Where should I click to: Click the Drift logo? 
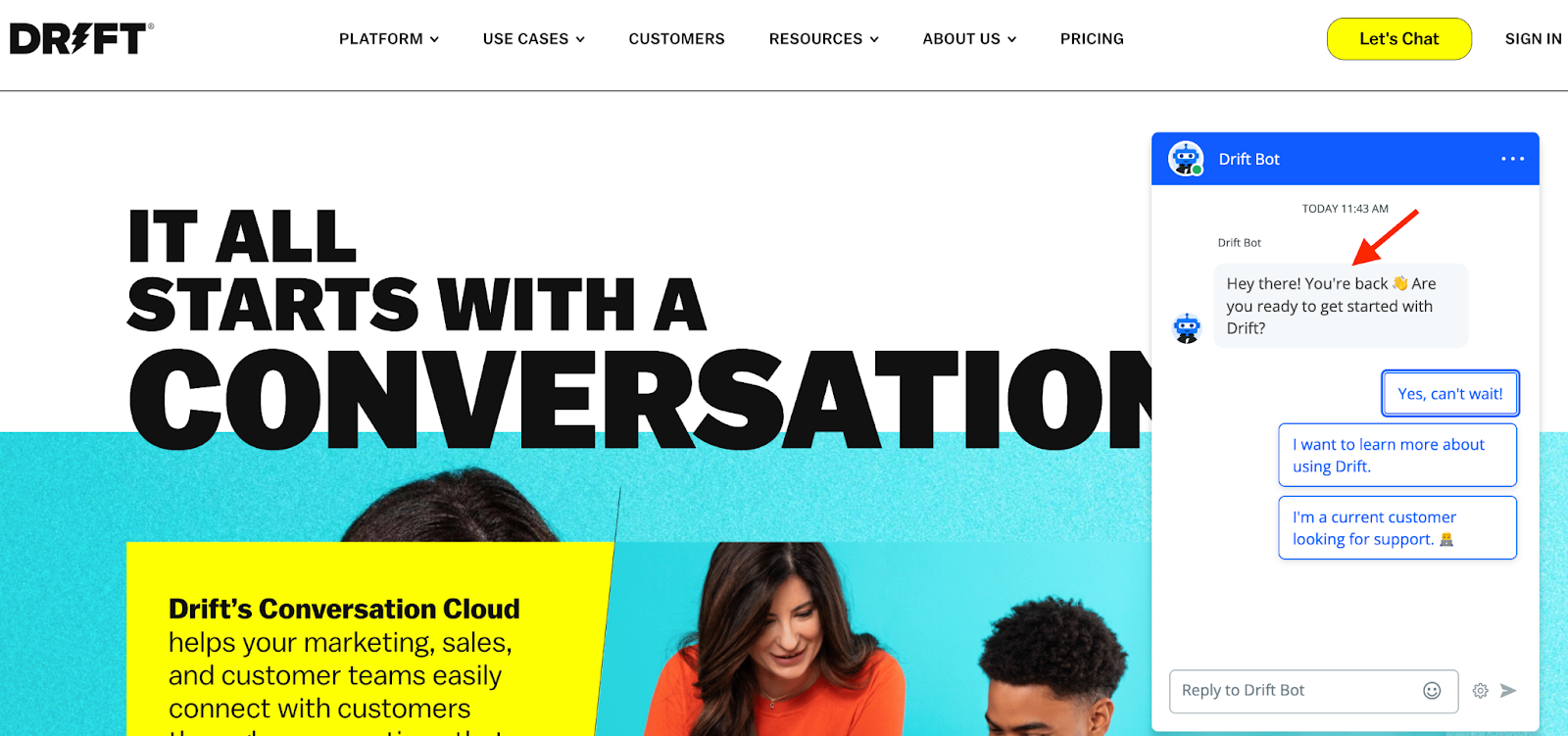point(81,38)
